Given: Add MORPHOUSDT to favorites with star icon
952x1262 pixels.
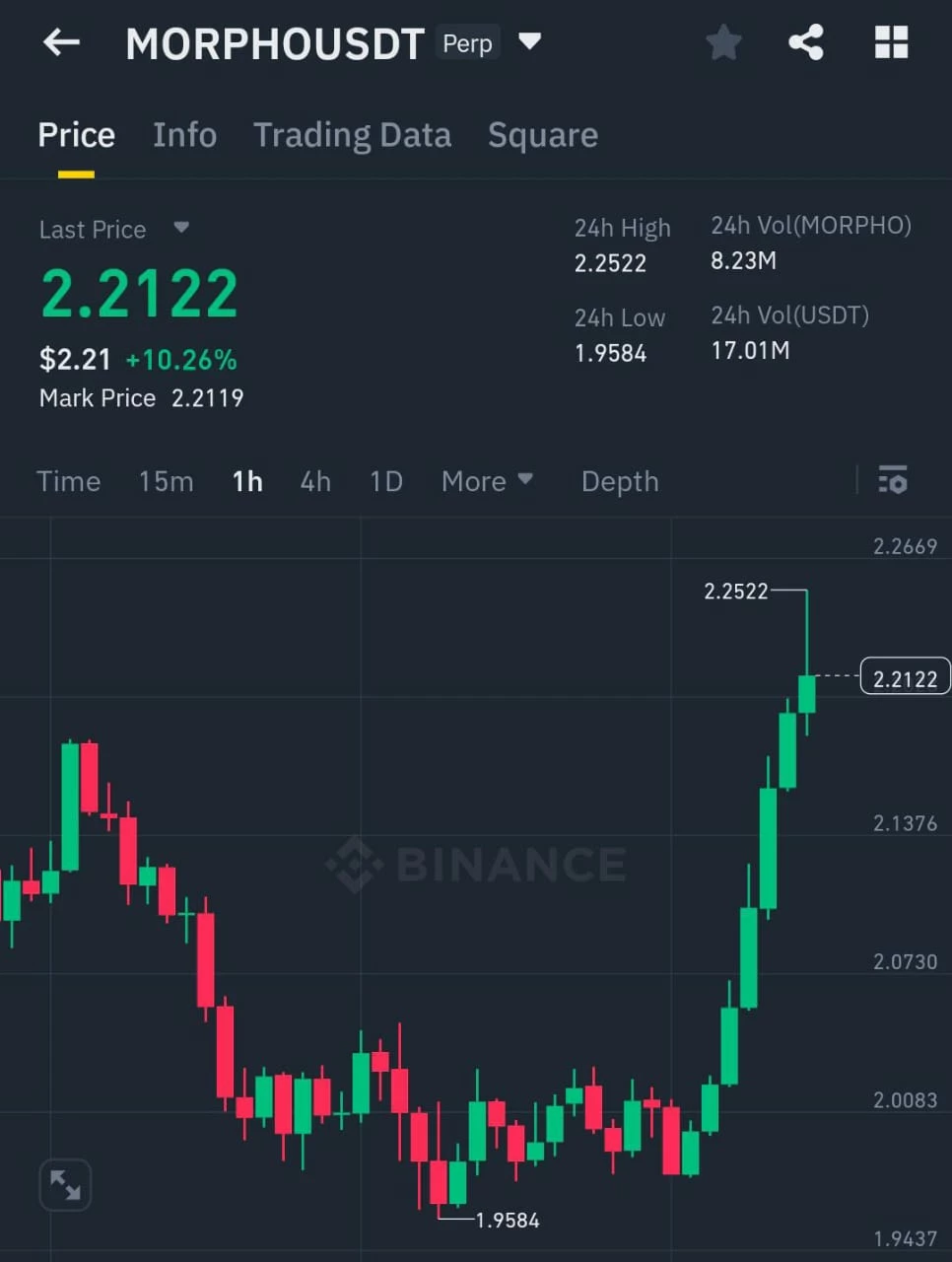Looking at the screenshot, I should click(723, 42).
